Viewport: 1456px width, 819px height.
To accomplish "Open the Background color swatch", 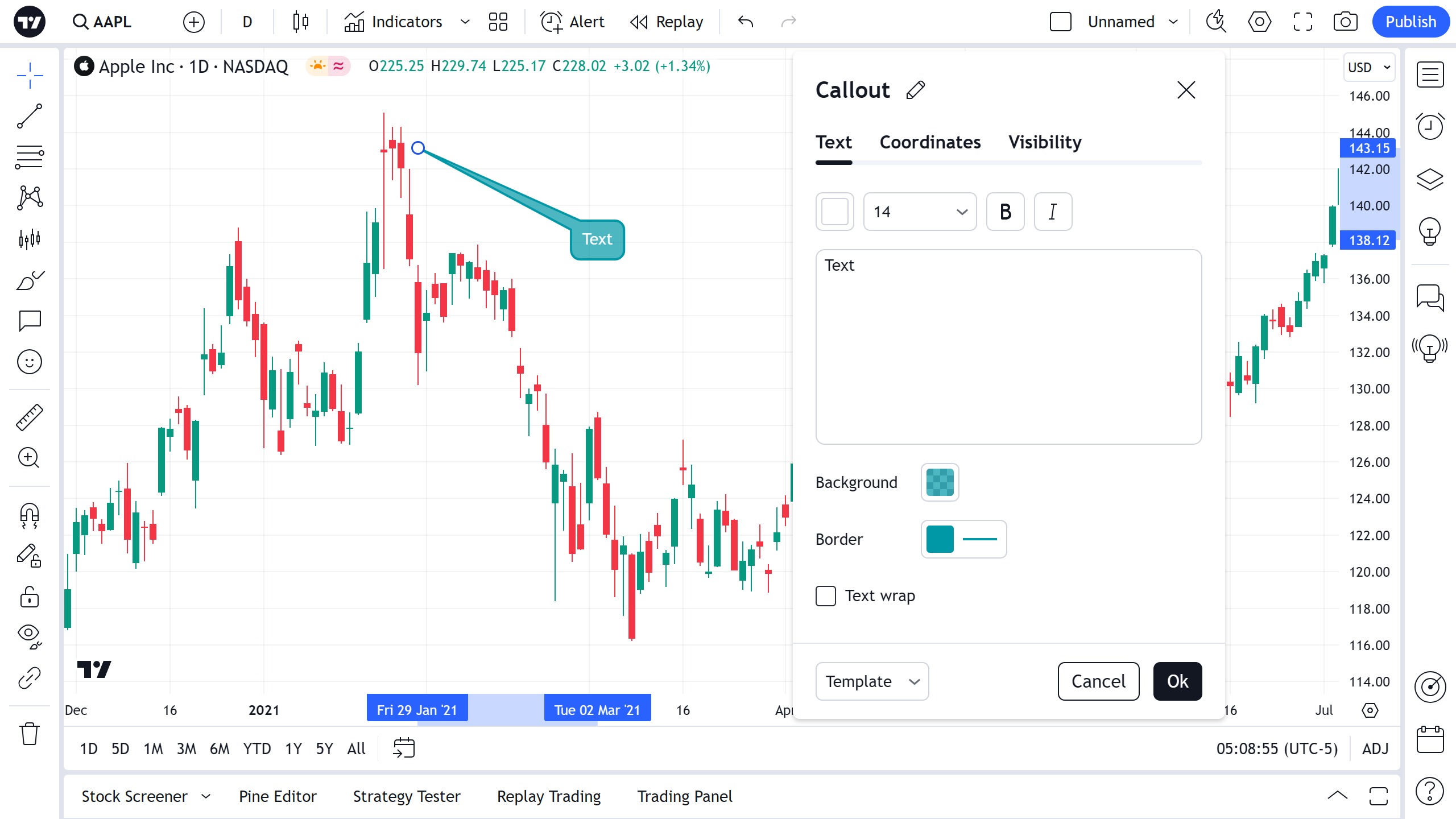I will pyautogui.click(x=940, y=482).
